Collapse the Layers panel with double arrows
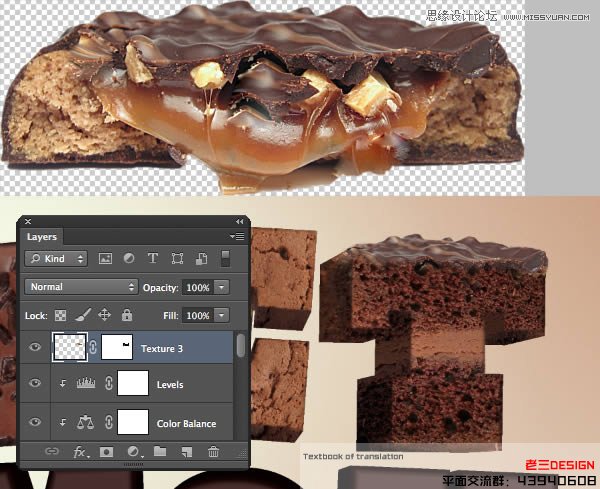This screenshot has height=489, width=600. [x=240, y=222]
